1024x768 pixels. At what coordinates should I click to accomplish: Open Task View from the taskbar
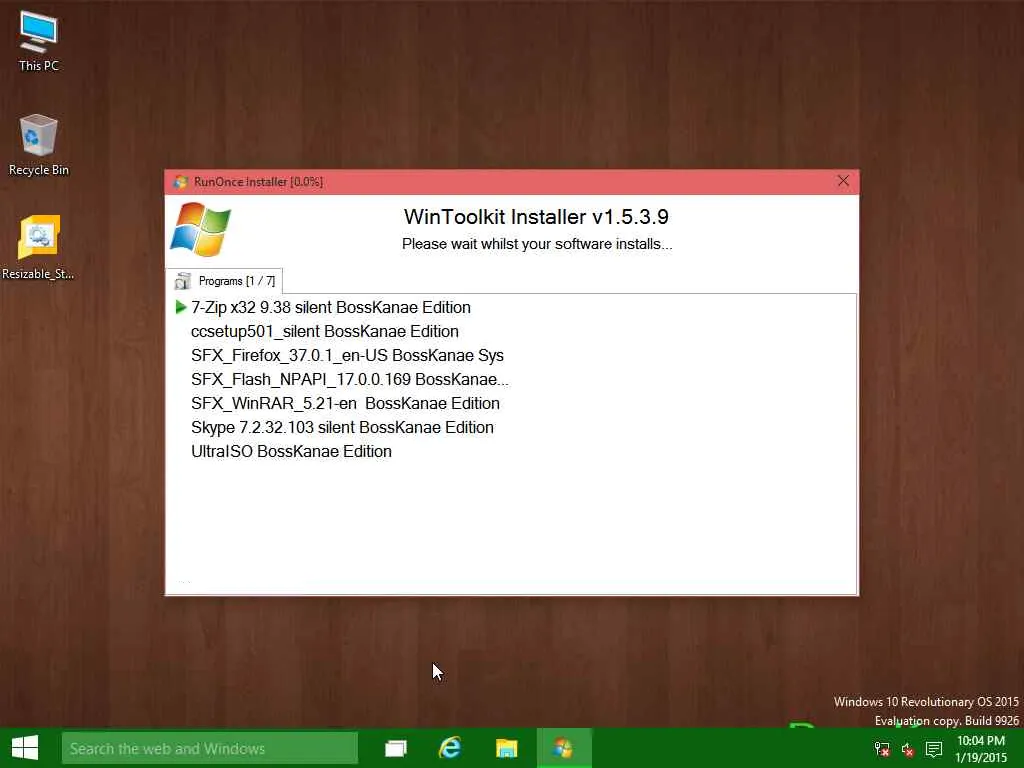396,748
